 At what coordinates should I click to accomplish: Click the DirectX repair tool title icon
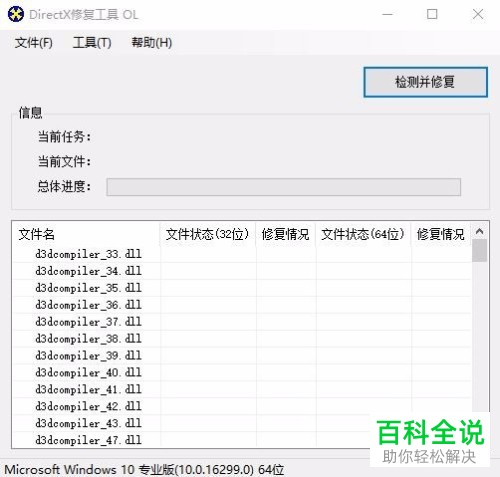coord(16,15)
